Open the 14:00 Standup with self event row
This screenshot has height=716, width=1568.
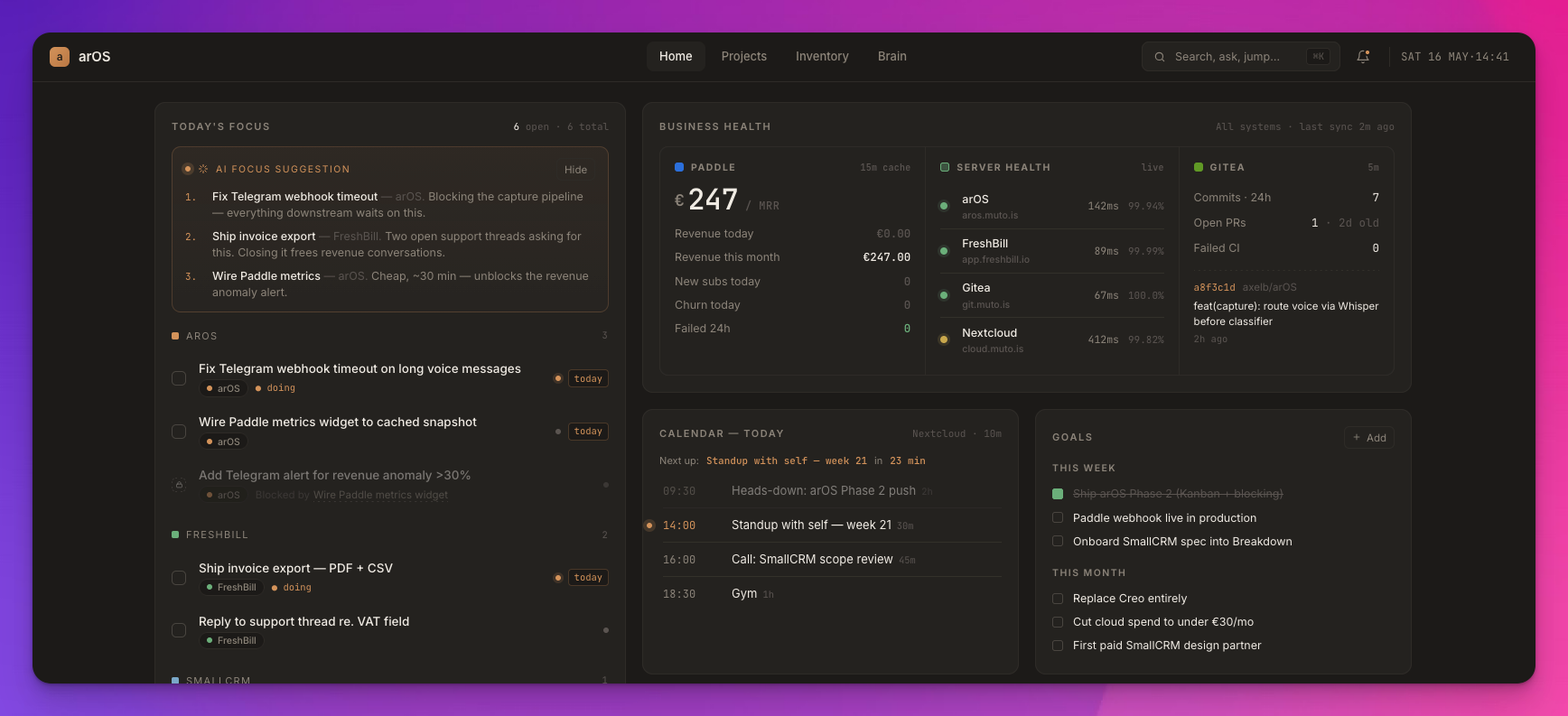pyautogui.click(x=831, y=525)
